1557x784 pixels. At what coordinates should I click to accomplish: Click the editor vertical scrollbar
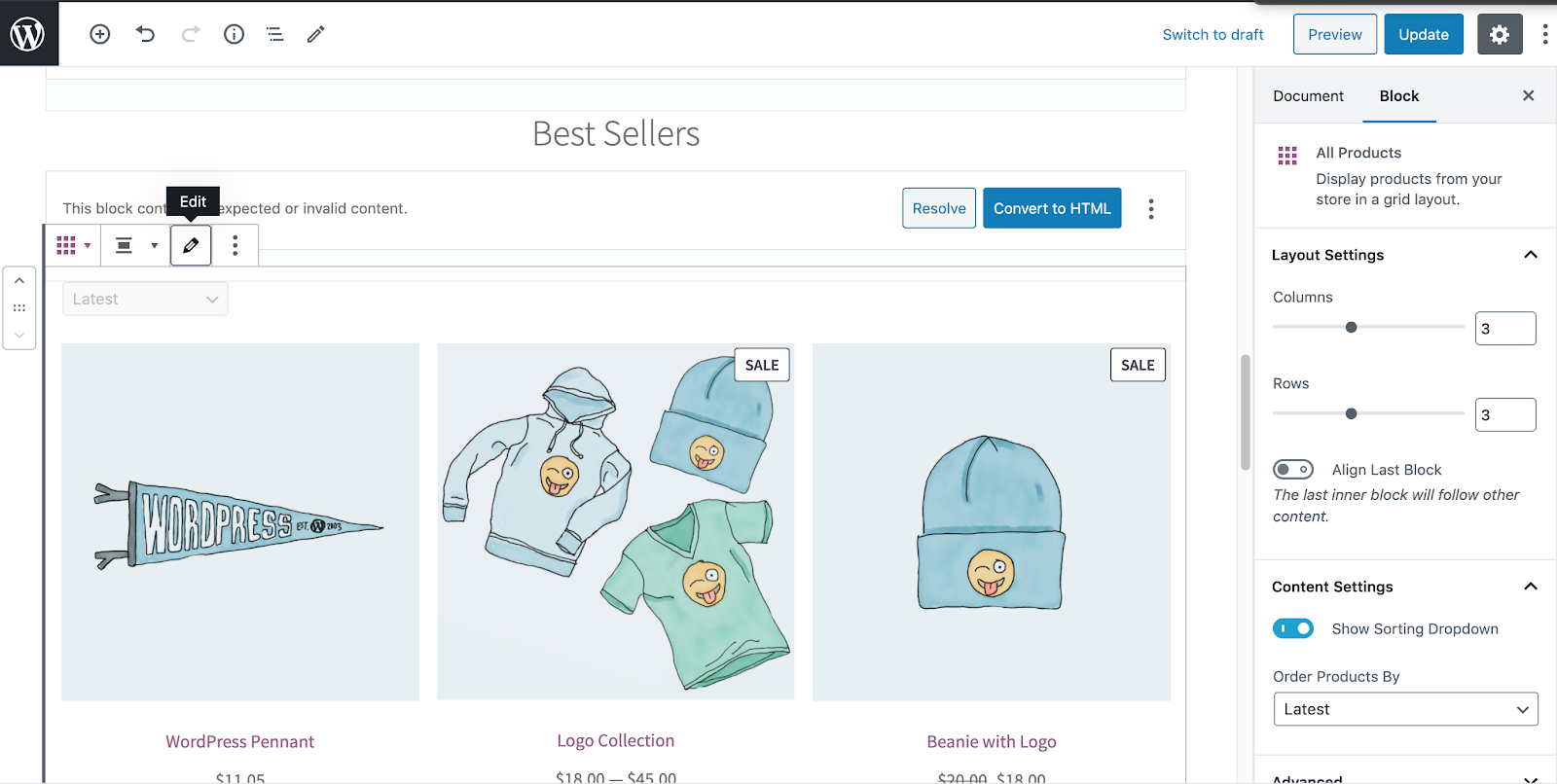(1245, 413)
